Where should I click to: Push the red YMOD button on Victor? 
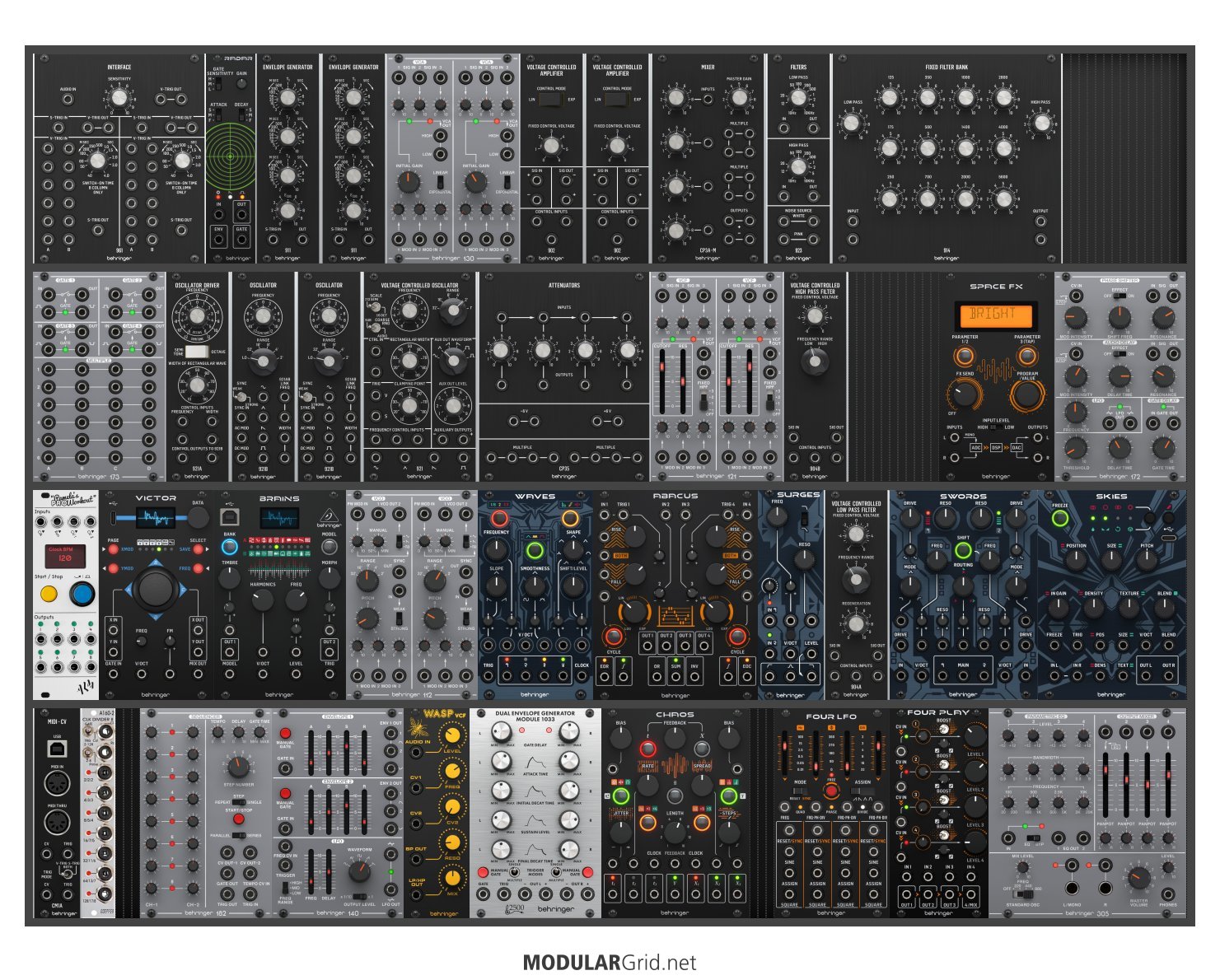(x=114, y=568)
